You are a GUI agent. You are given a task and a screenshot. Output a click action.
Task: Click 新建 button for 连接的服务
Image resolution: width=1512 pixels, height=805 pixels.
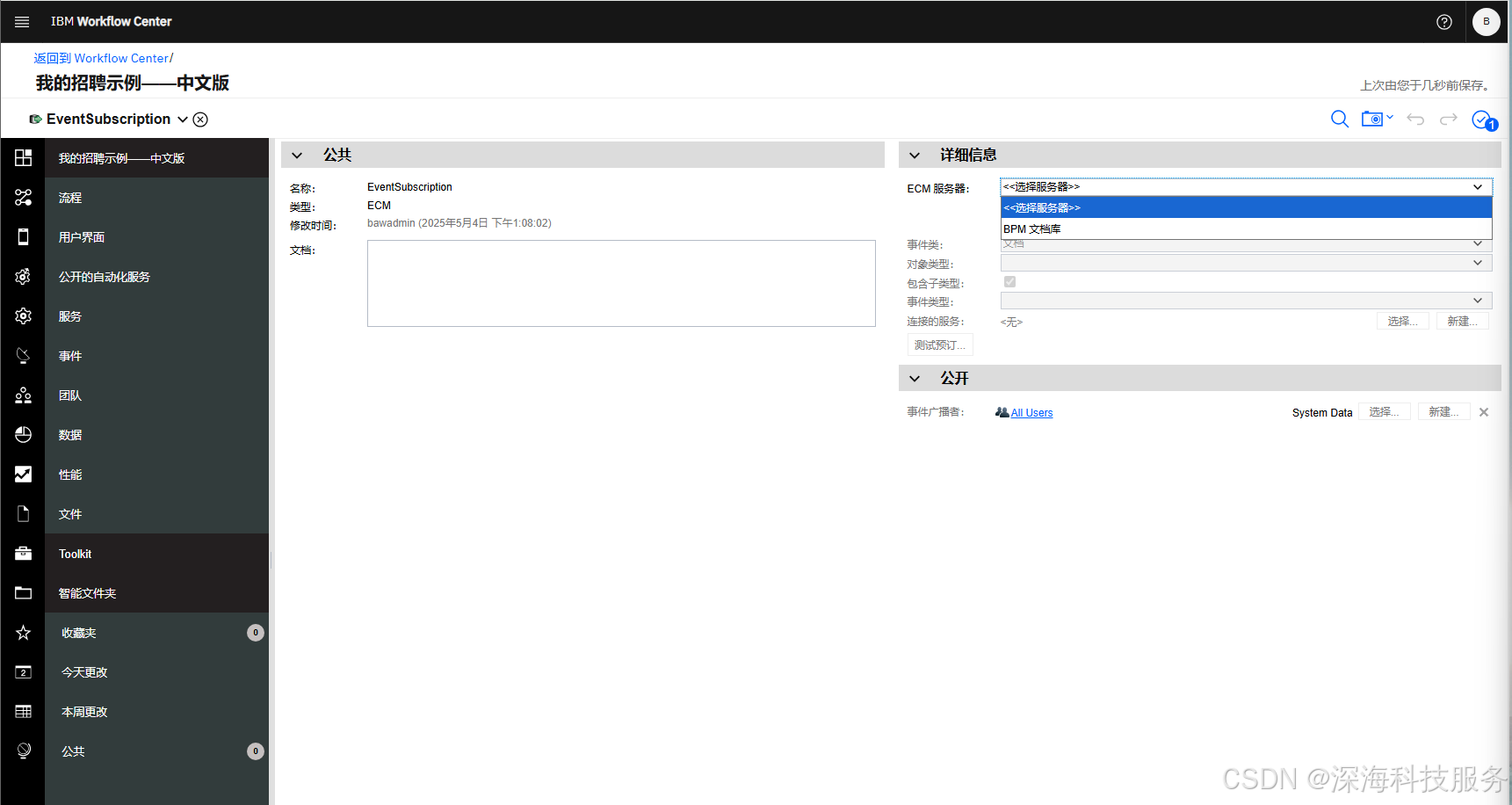pos(1463,322)
